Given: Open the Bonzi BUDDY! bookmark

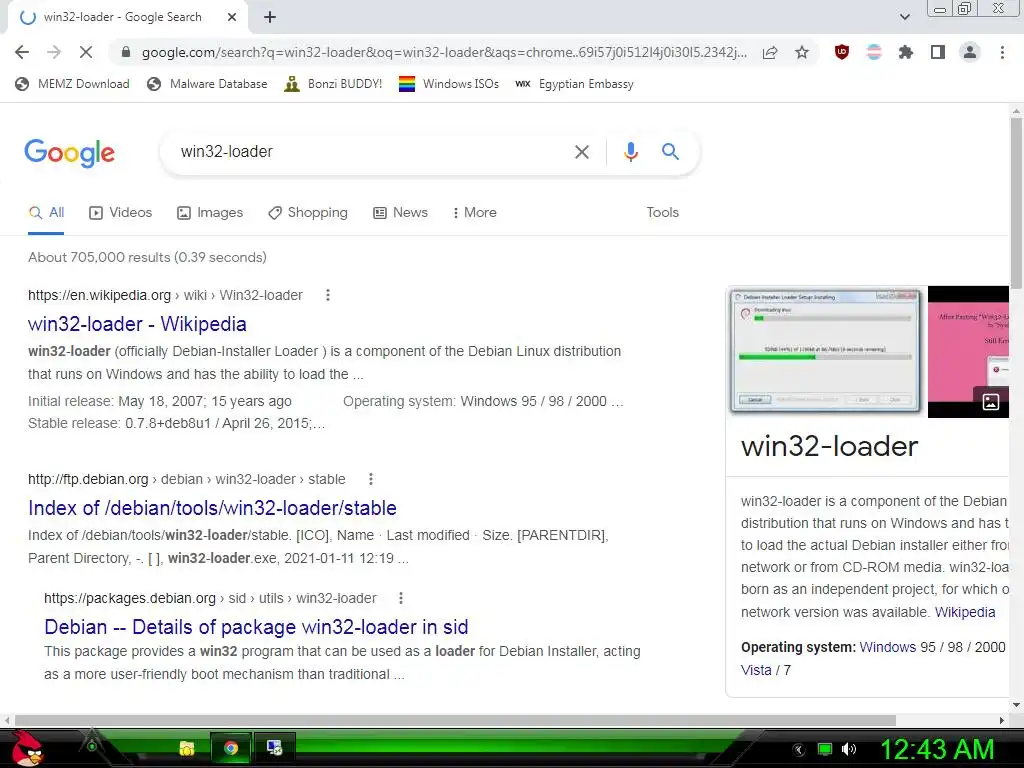Looking at the screenshot, I should 333,84.
